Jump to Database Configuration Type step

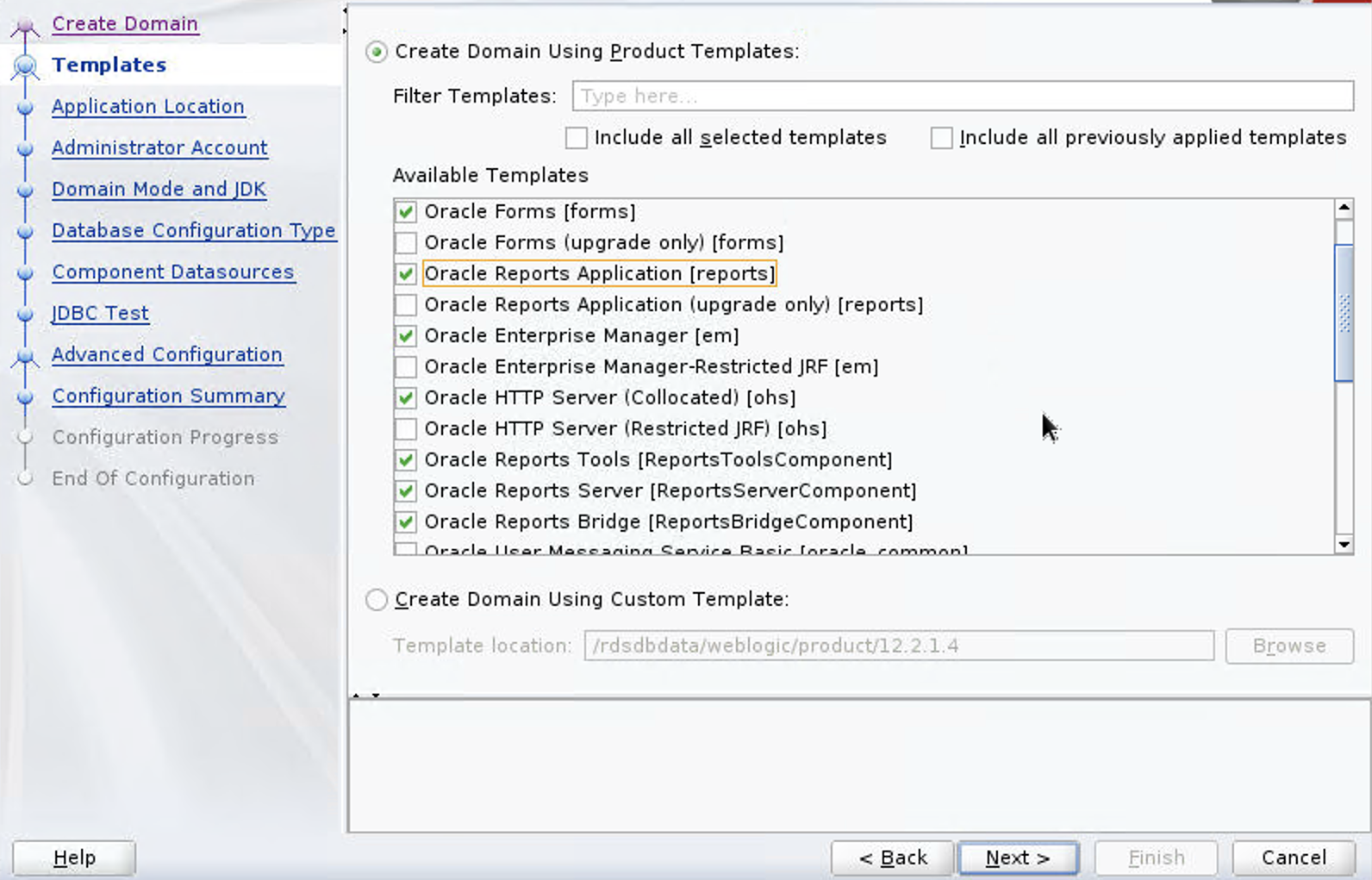pyautogui.click(x=194, y=231)
